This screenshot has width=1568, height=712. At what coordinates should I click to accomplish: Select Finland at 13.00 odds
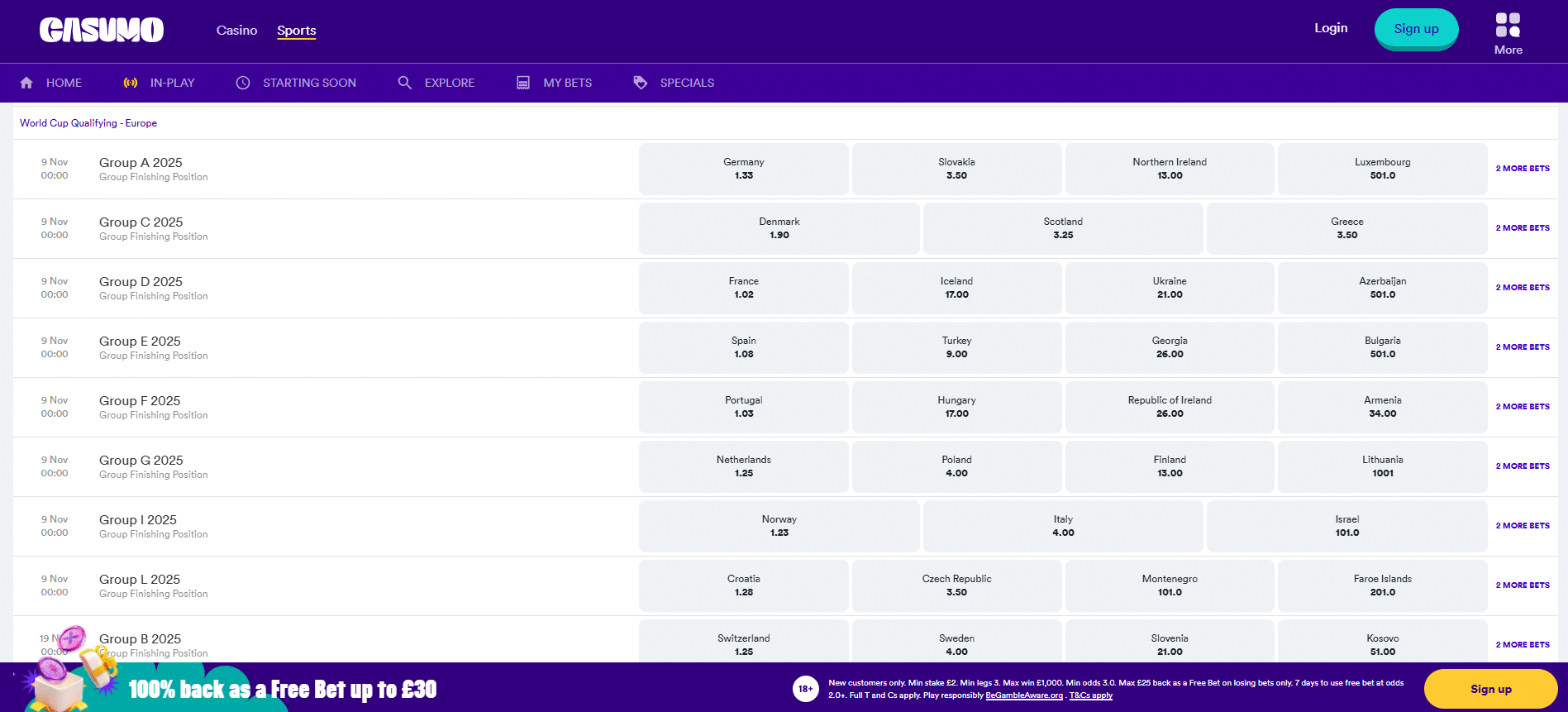[x=1170, y=466]
